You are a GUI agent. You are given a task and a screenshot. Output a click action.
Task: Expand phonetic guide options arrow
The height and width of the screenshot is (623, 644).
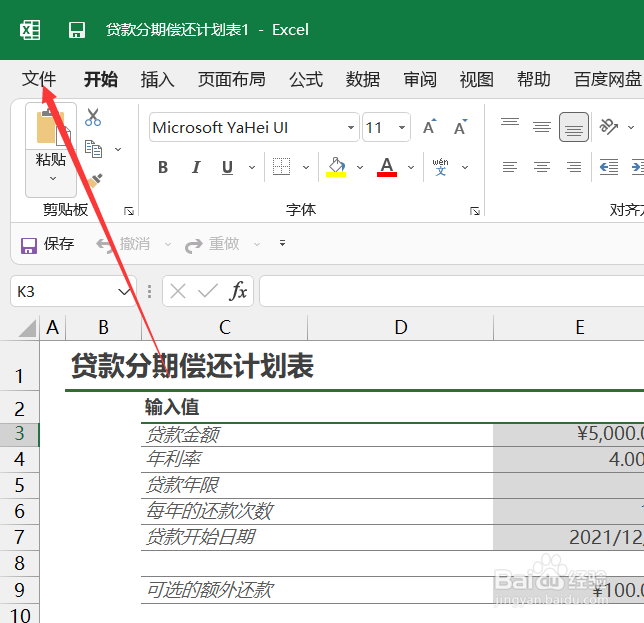[465, 167]
